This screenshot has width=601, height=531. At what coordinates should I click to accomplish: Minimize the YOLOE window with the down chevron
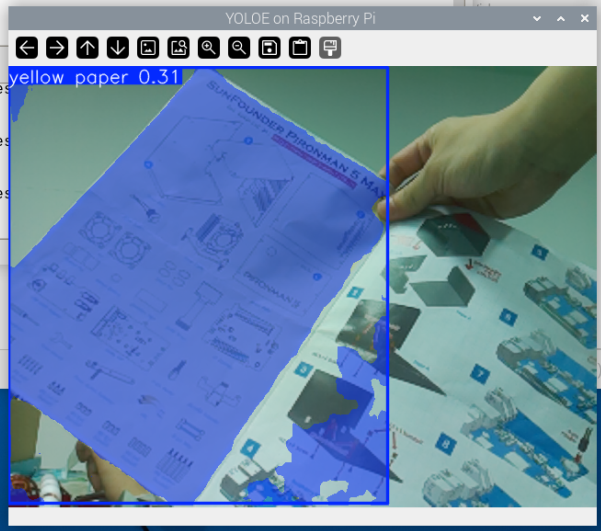(537, 18)
